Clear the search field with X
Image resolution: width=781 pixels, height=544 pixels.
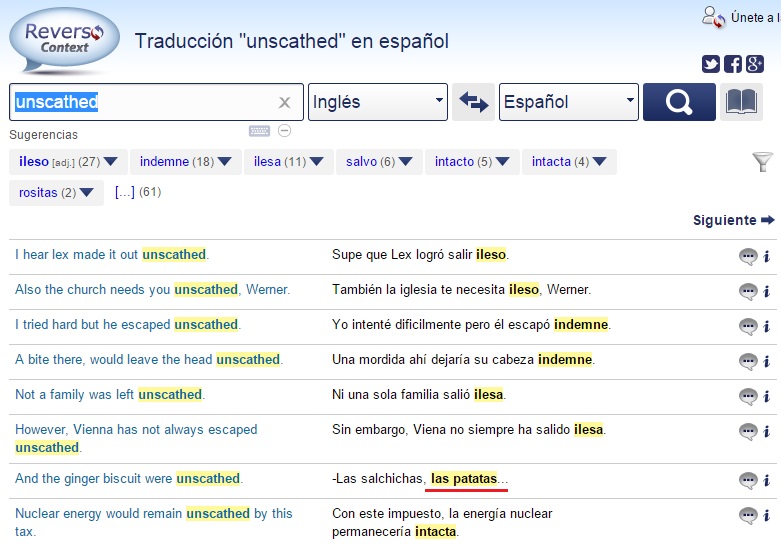pos(284,102)
